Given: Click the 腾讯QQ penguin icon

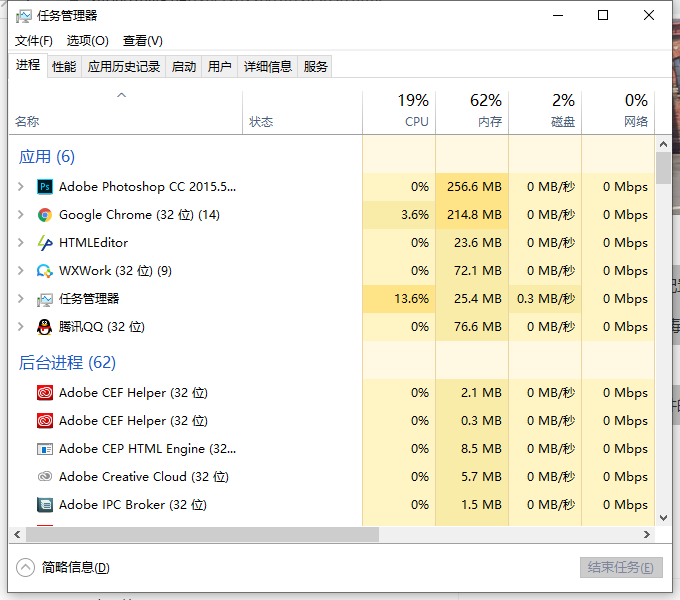Looking at the screenshot, I should tap(45, 327).
